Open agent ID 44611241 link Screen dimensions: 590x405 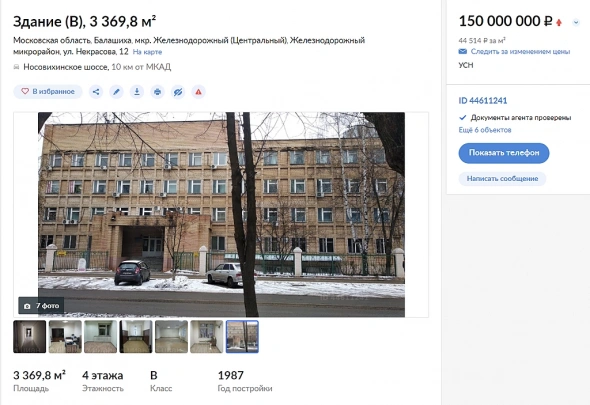[x=482, y=100]
